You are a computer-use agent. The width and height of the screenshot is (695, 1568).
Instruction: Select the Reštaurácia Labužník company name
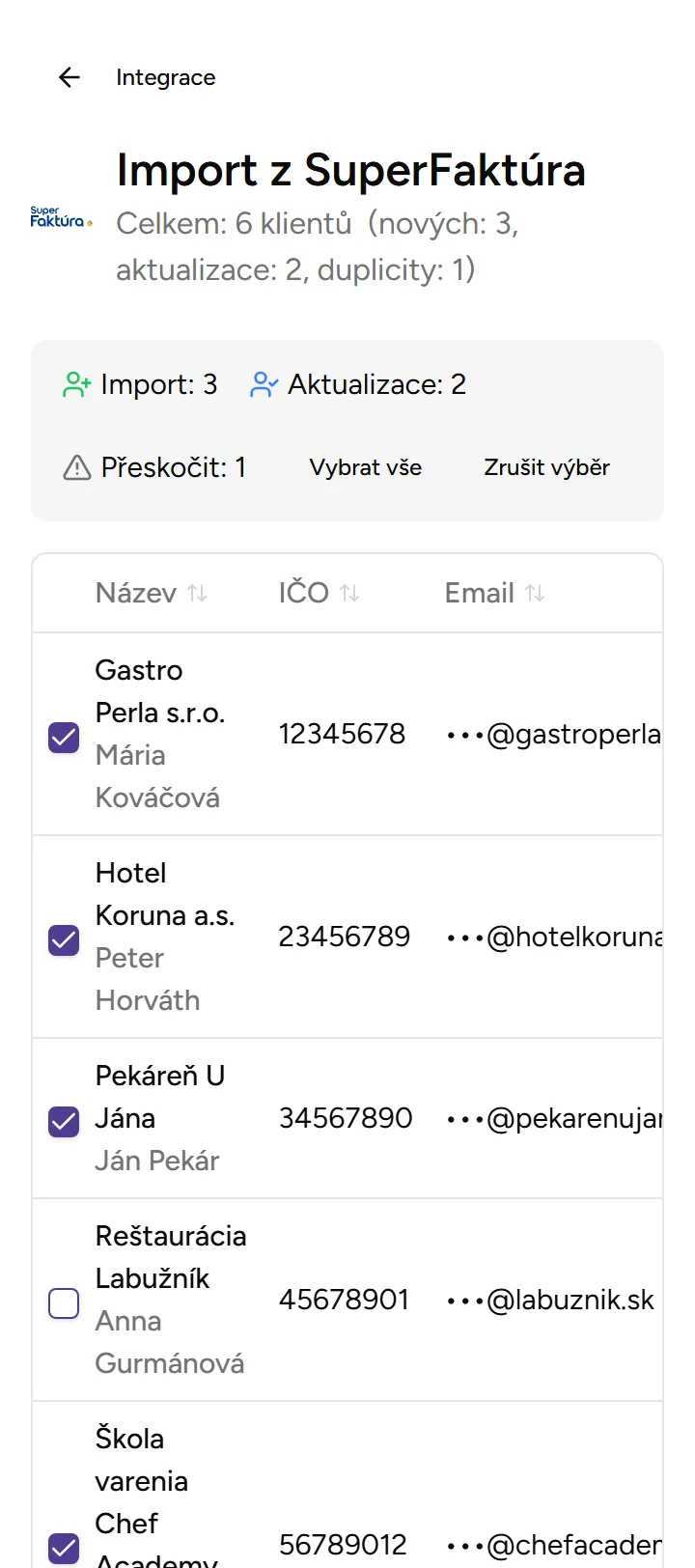click(x=171, y=1257)
